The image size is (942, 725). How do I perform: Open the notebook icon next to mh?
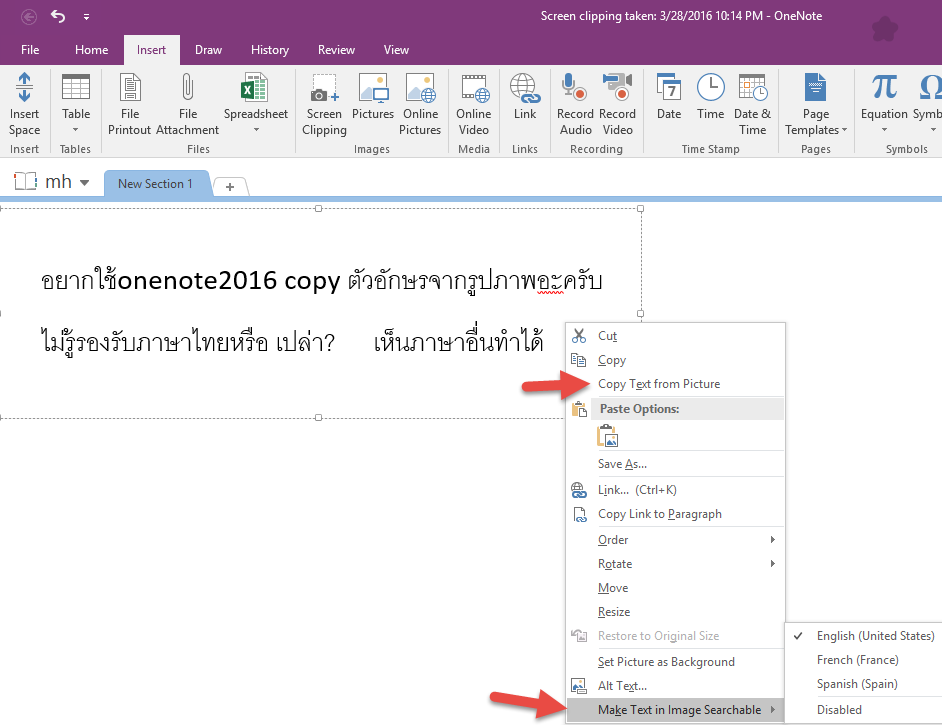pos(25,181)
